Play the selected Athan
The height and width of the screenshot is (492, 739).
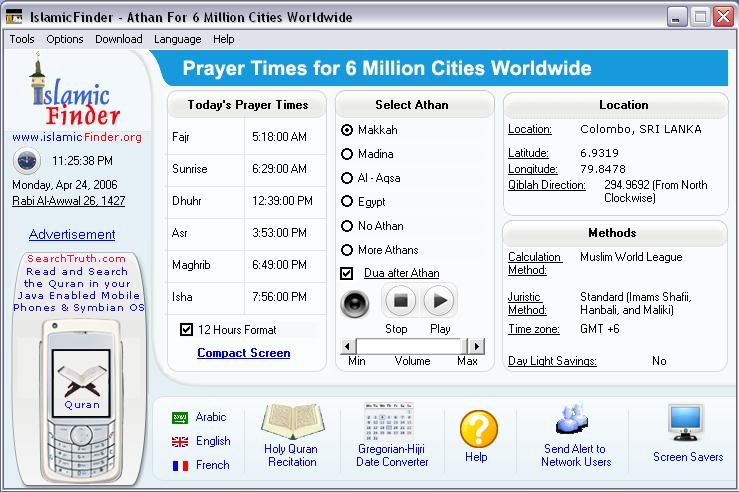(x=439, y=301)
